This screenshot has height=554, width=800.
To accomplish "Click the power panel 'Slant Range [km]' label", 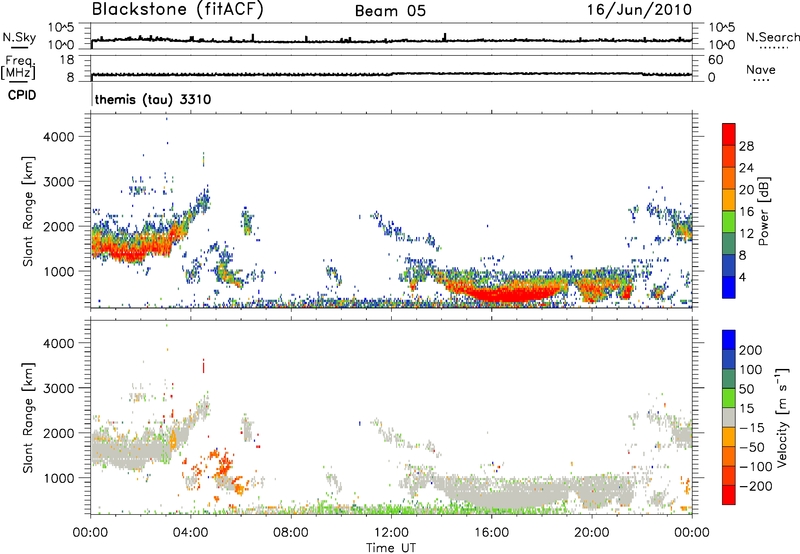I will click(x=28, y=211).
